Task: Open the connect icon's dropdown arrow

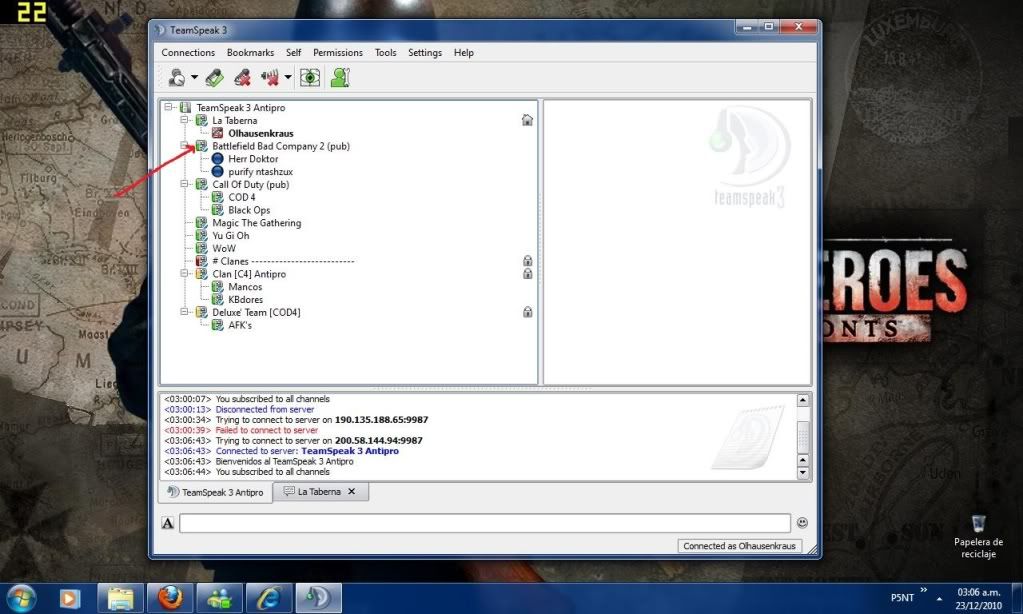Action: pos(194,78)
